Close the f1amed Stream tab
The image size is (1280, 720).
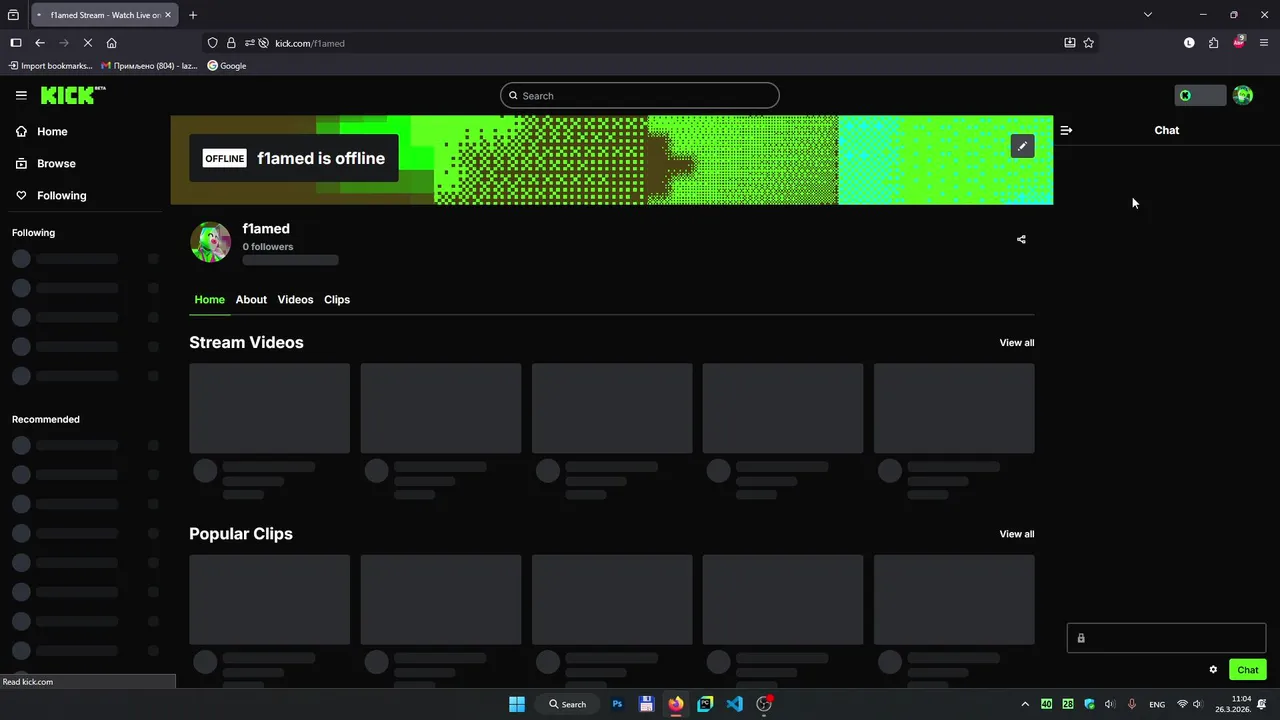tap(168, 15)
